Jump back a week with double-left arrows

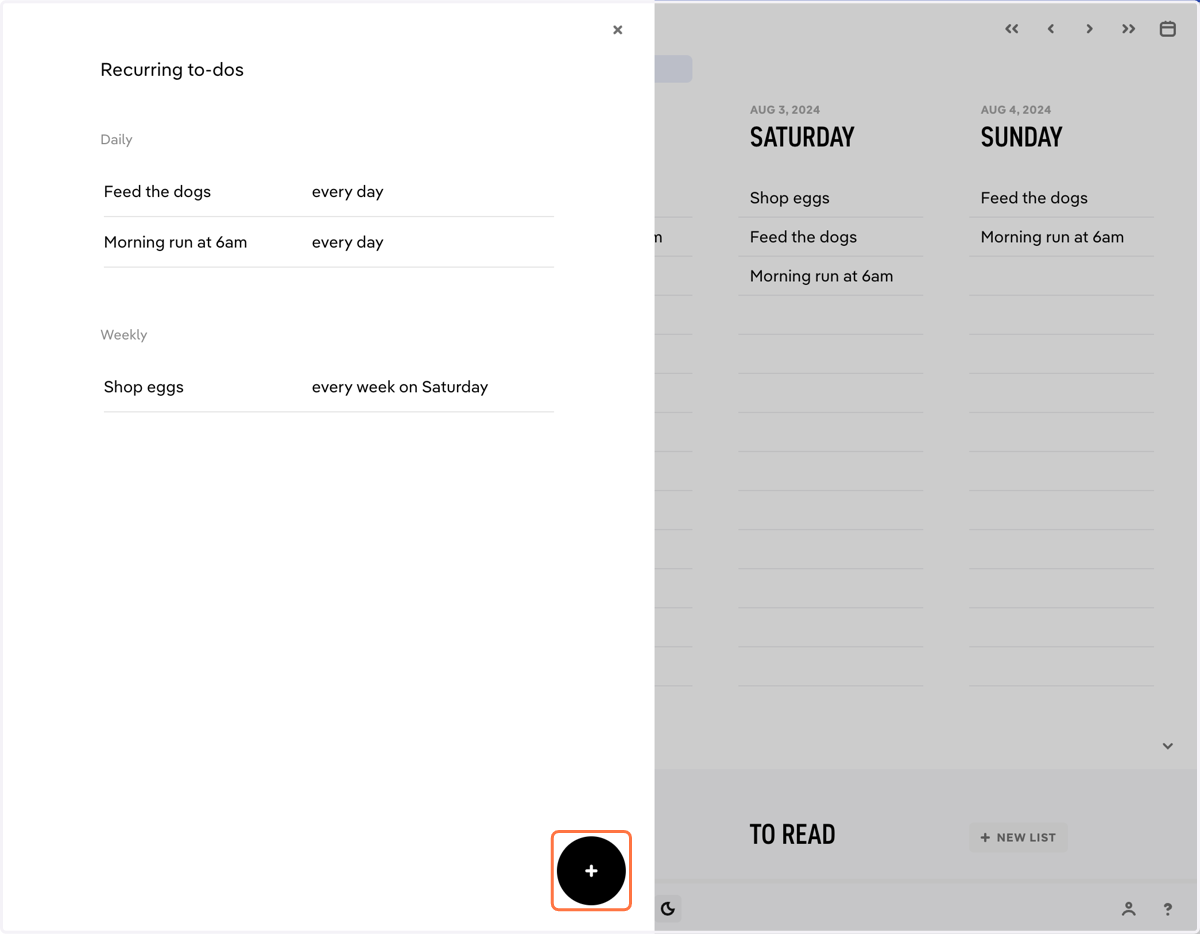click(x=1012, y=29)
